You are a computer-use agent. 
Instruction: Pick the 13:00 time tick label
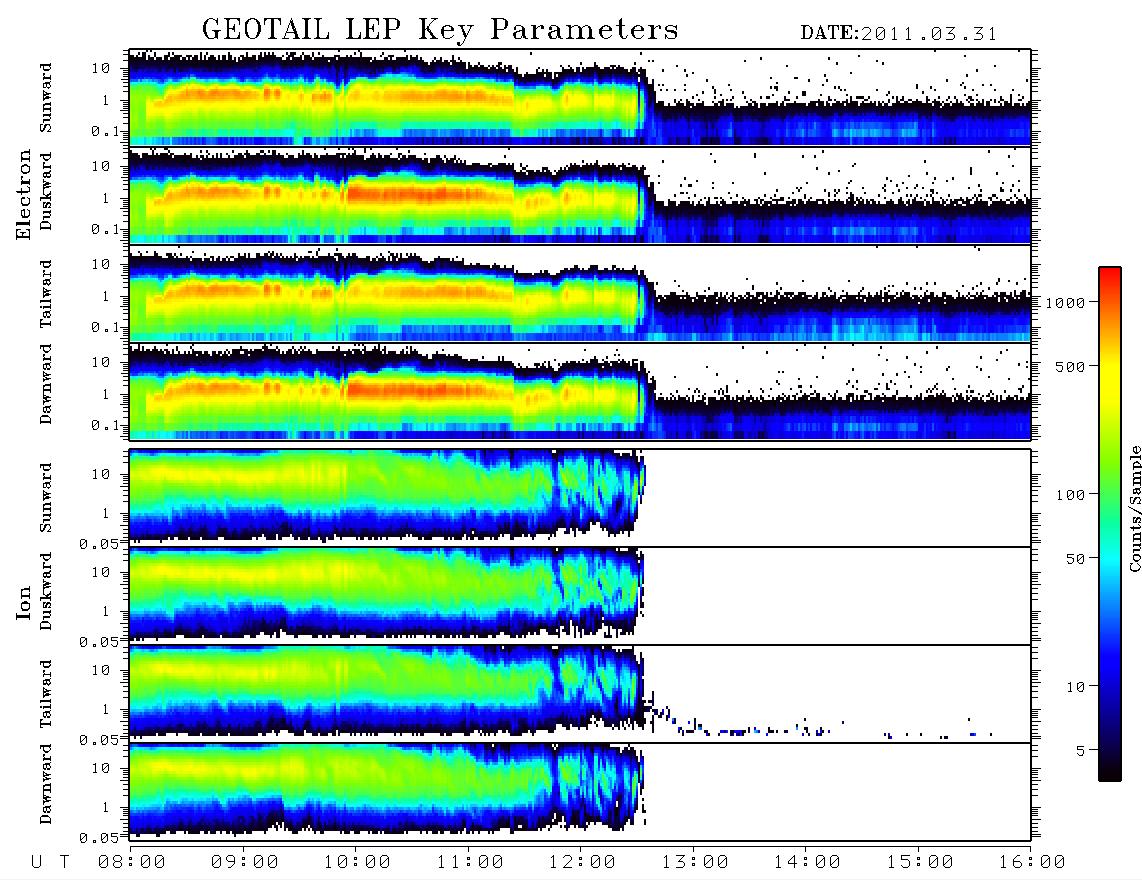pyautogui.click(x=695, y=862)
